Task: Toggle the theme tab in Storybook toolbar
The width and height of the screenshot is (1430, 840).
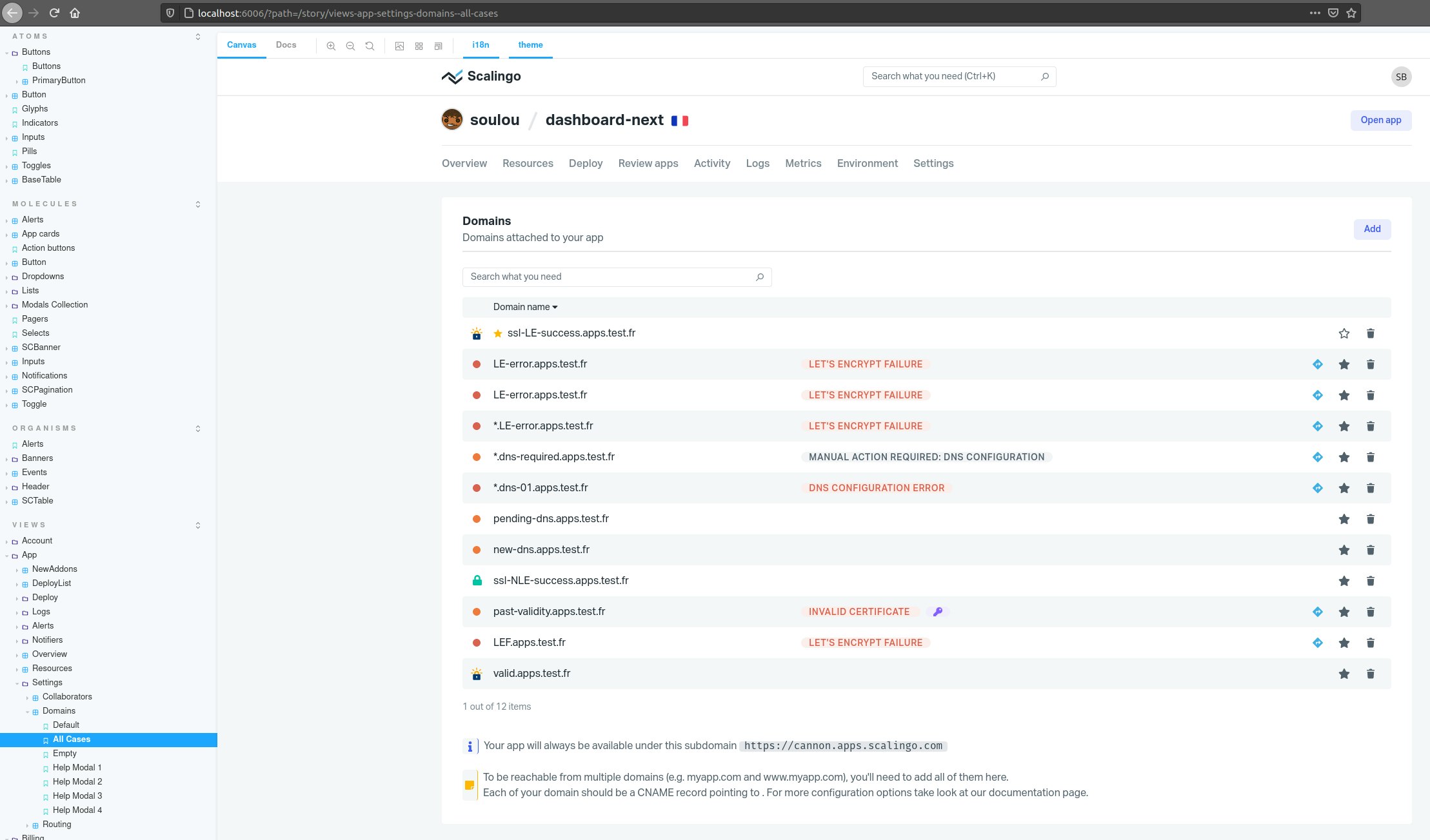Action: (530, 44)
